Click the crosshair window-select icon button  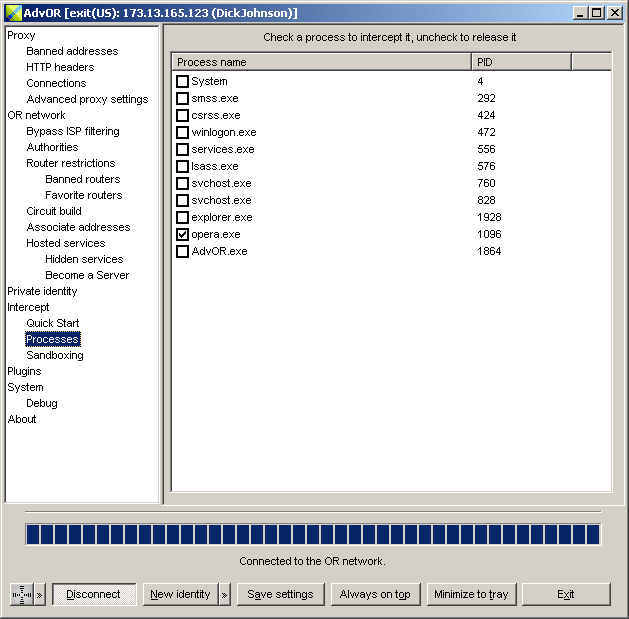pyautogui.click(x=22, y=594)
